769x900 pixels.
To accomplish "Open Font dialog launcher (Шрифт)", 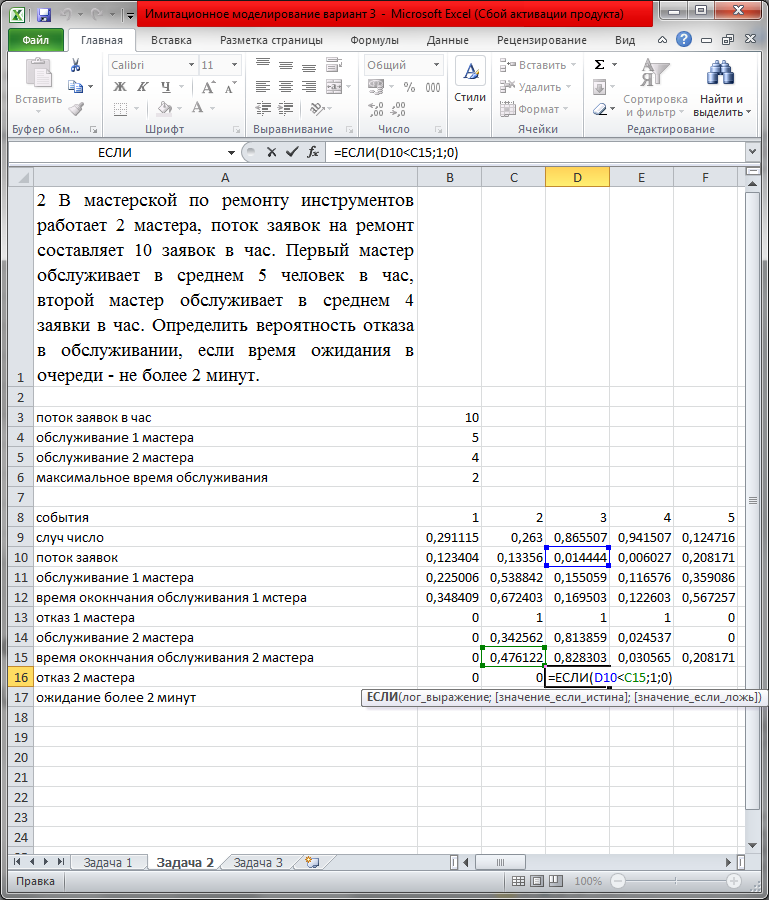I will 236,130.
